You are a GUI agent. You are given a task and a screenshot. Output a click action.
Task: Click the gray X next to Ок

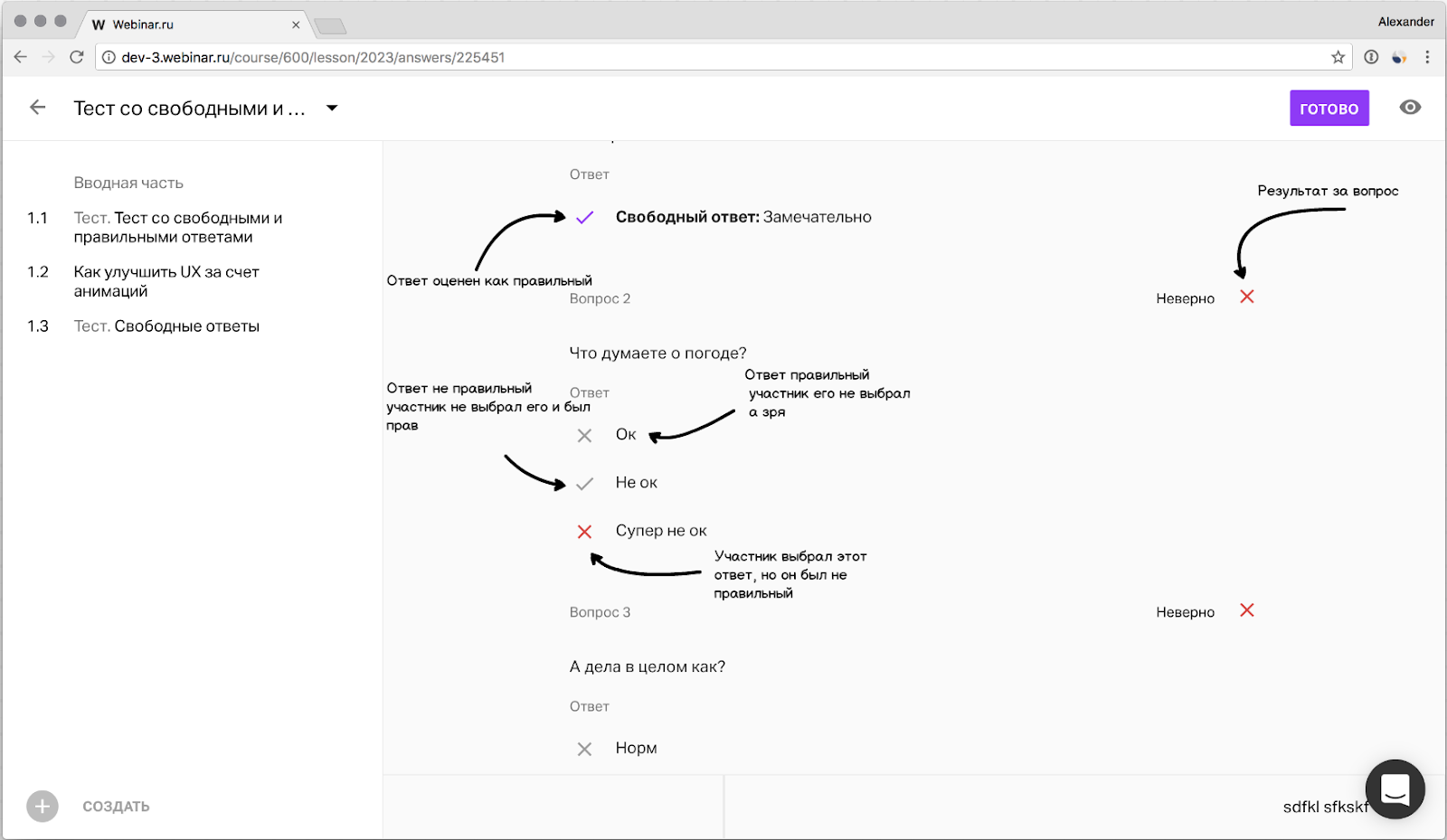(585, 436)
